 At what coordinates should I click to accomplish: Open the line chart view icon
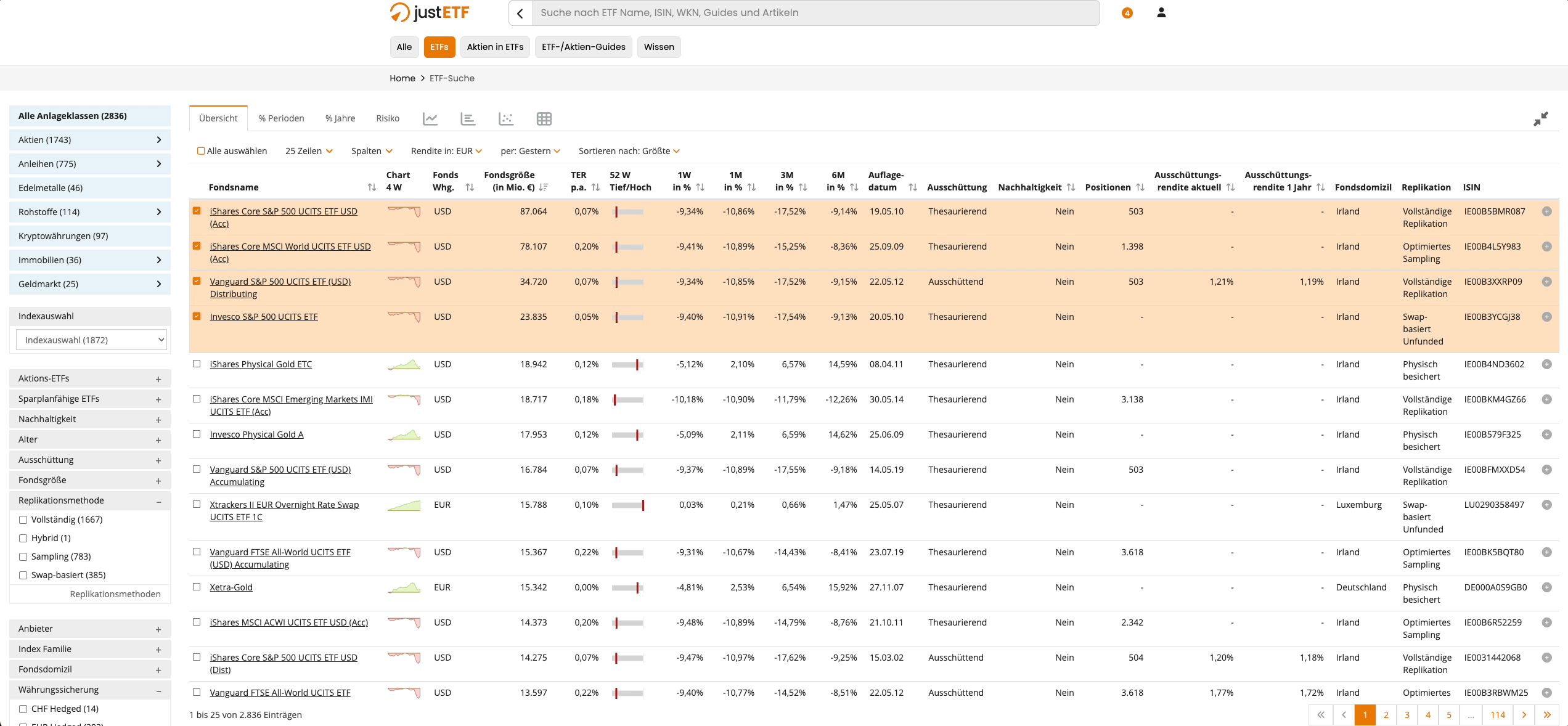click(x=430, y=118)
